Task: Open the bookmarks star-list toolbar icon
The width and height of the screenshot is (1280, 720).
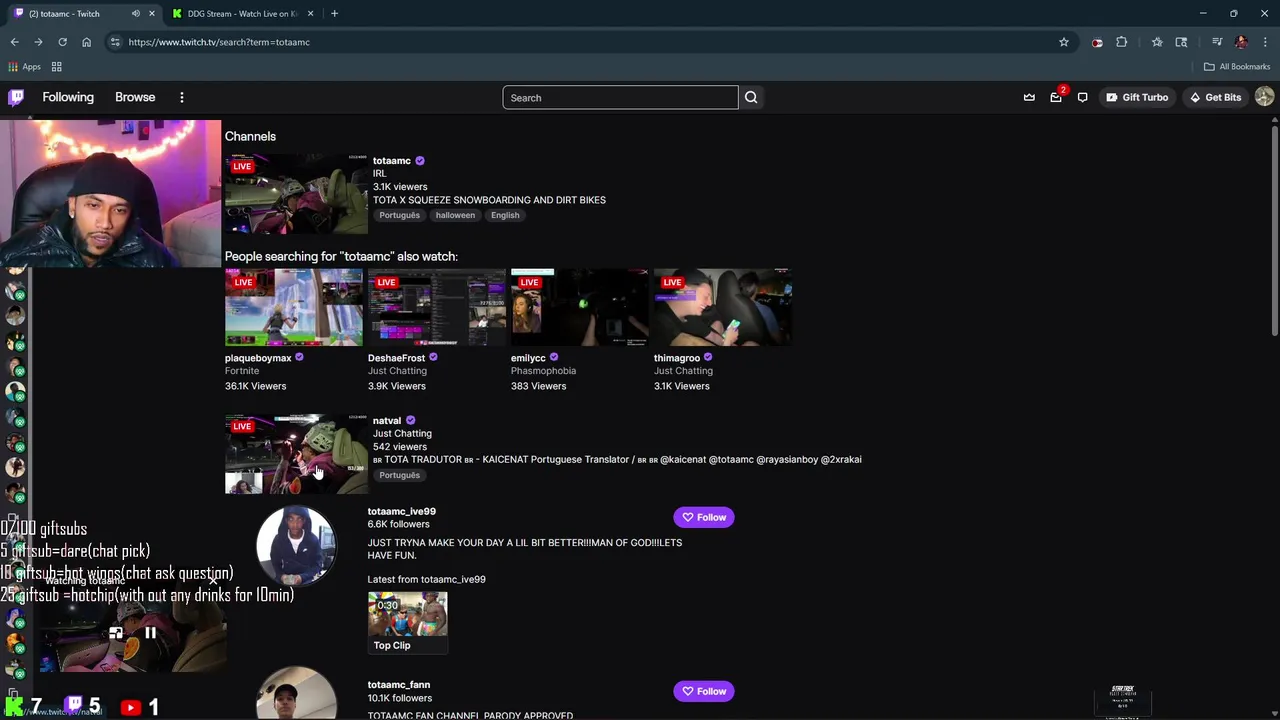Action: click(x=1157, y=42)
